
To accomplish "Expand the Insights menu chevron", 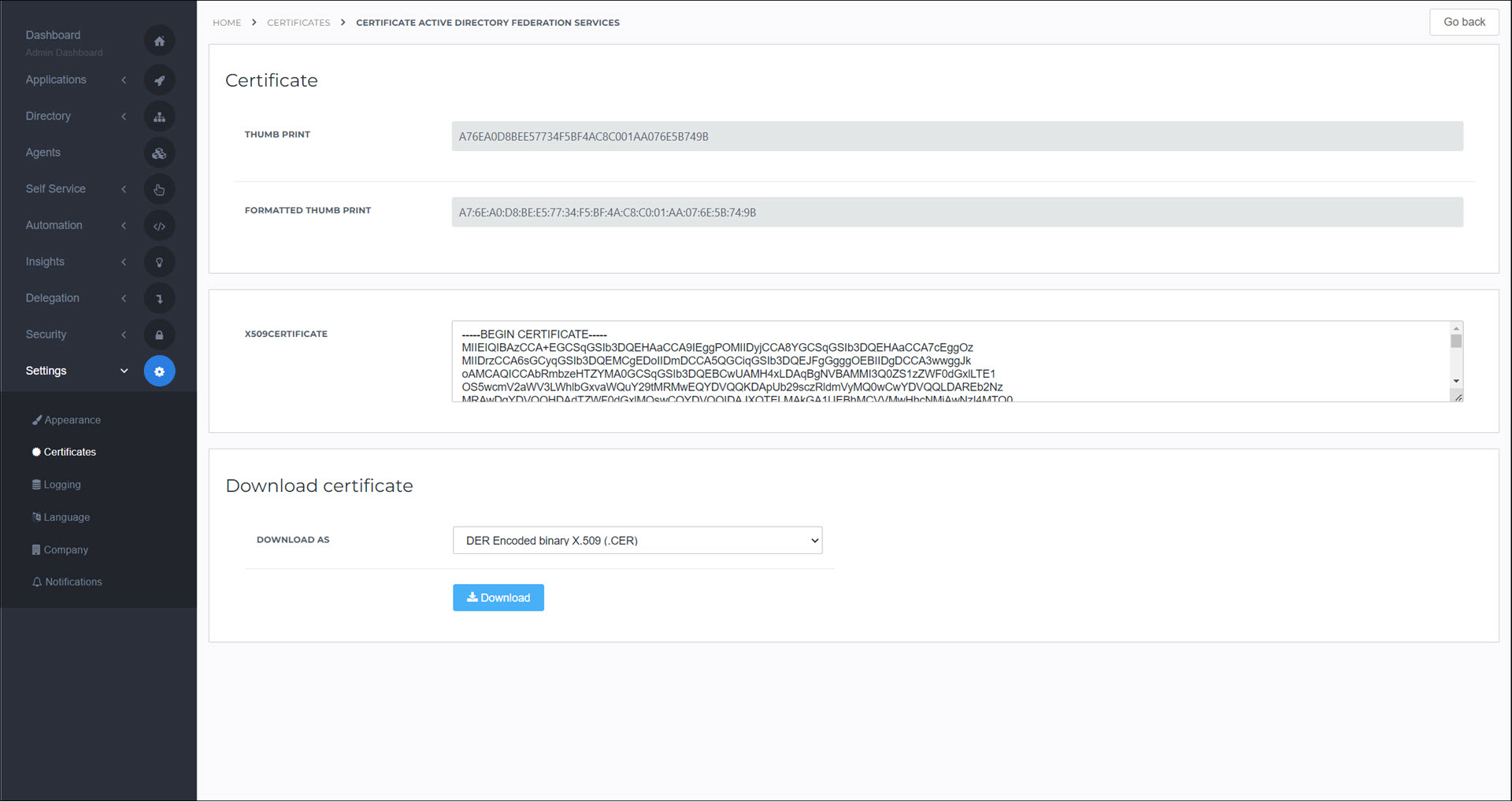I will 124,261.
